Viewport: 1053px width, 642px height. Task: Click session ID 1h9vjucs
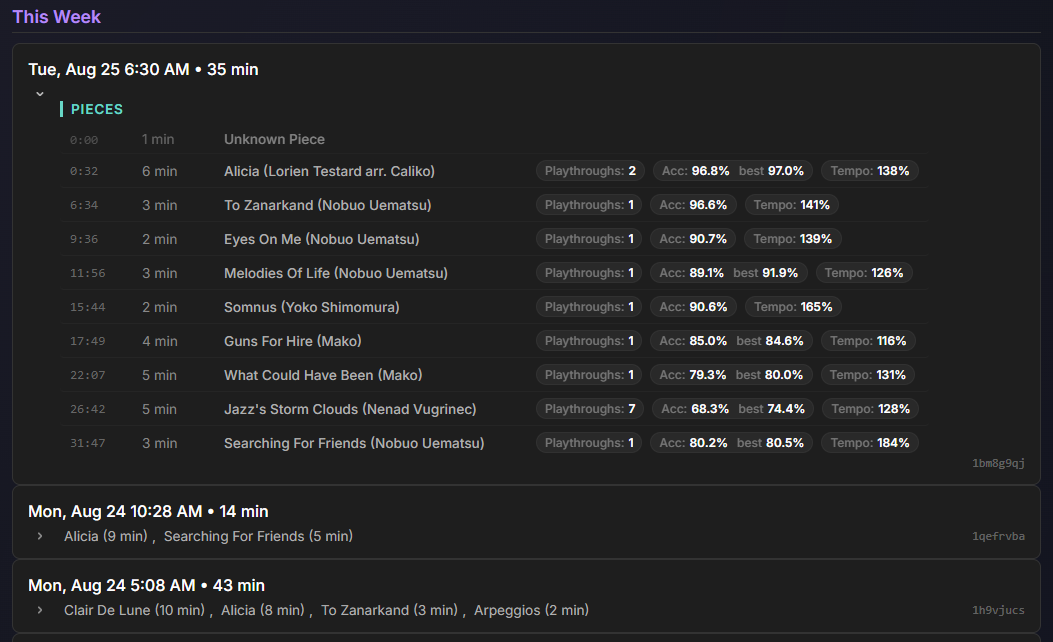click(998, 610)
